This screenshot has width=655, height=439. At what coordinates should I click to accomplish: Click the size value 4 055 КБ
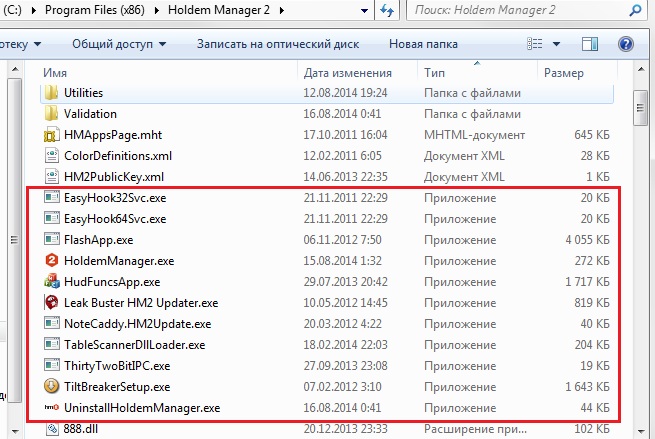tap(587, 240)
